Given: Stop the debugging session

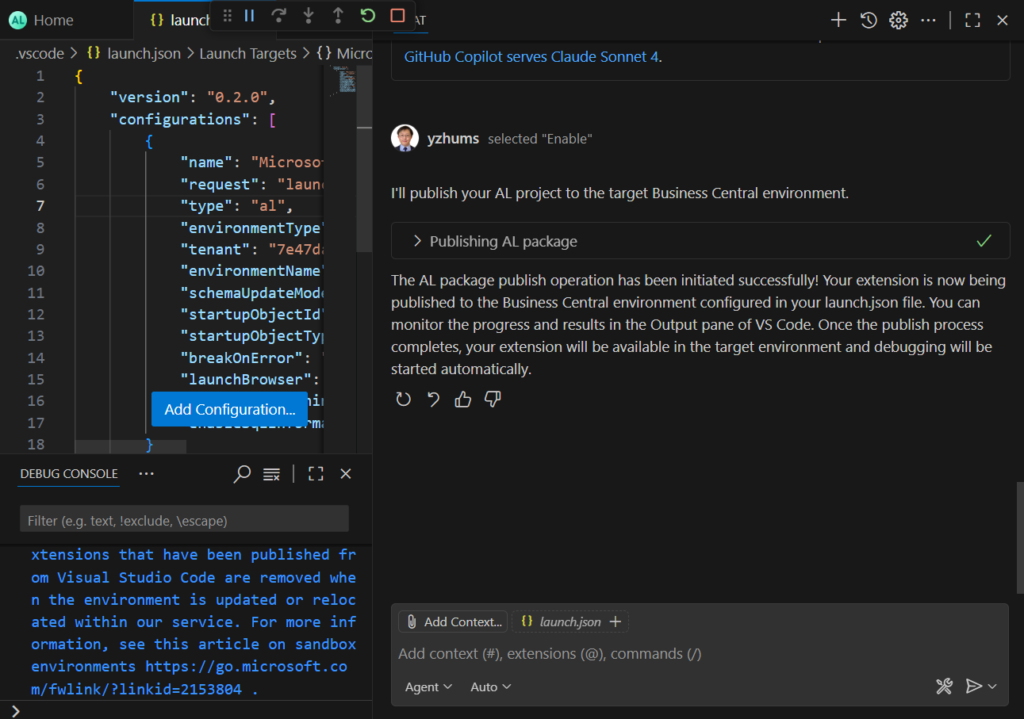Looking at the screenshot, I should [x=397, y=15].
